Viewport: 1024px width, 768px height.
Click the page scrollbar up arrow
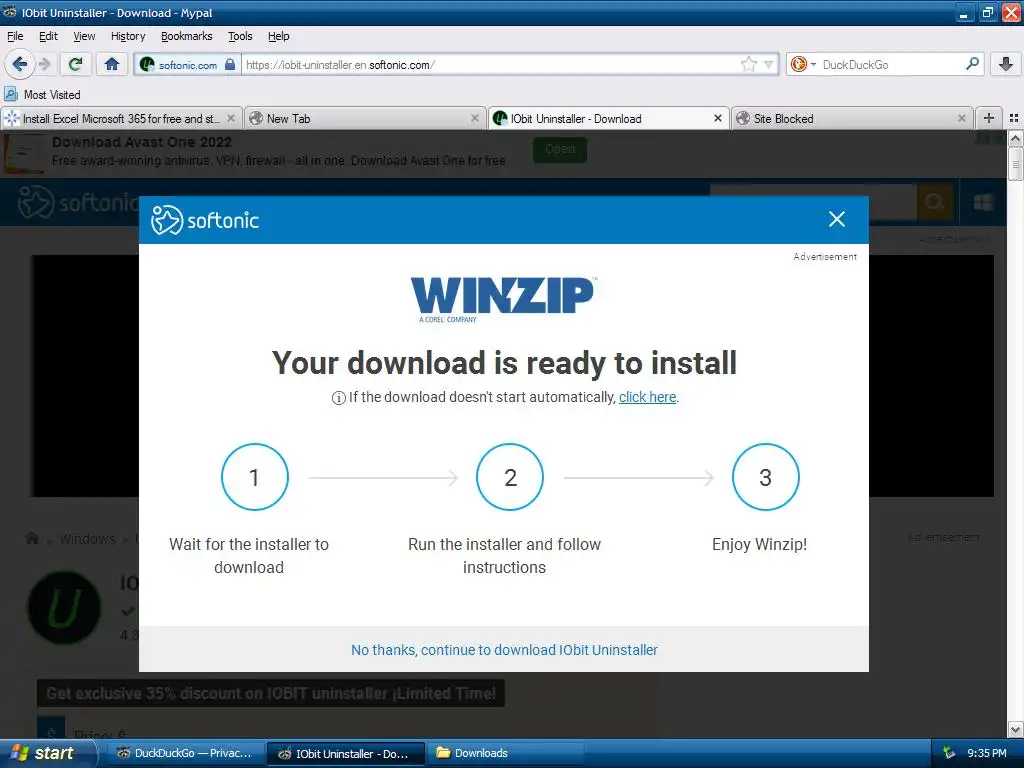pos(1016,138)
